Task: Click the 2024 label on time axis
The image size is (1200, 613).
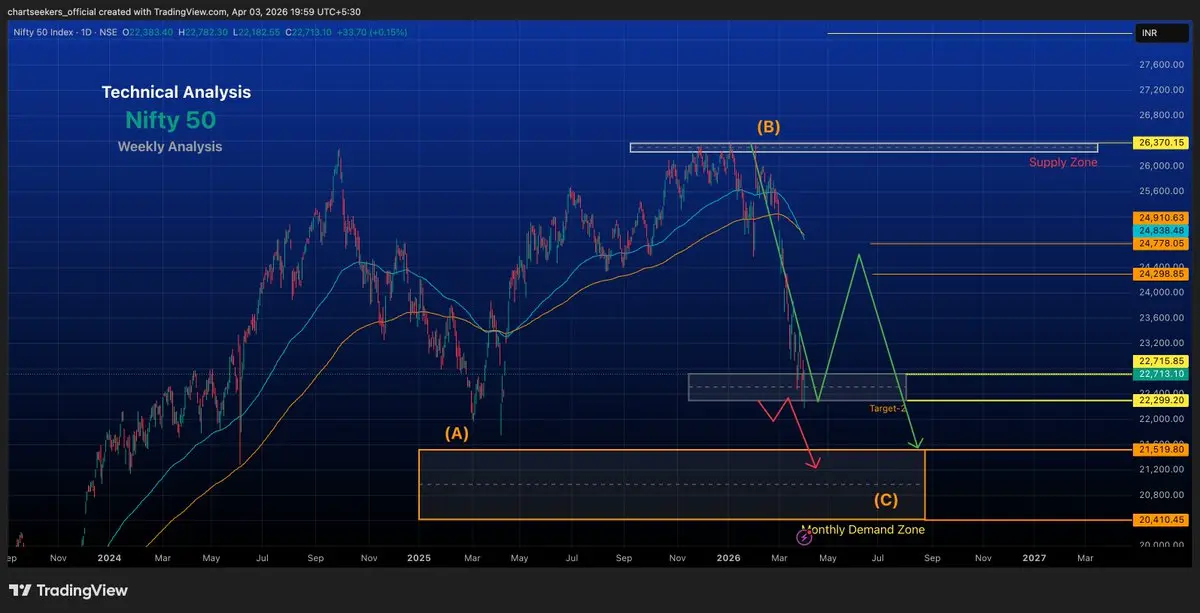Action: pyautogui.click(x=110, y=558)
